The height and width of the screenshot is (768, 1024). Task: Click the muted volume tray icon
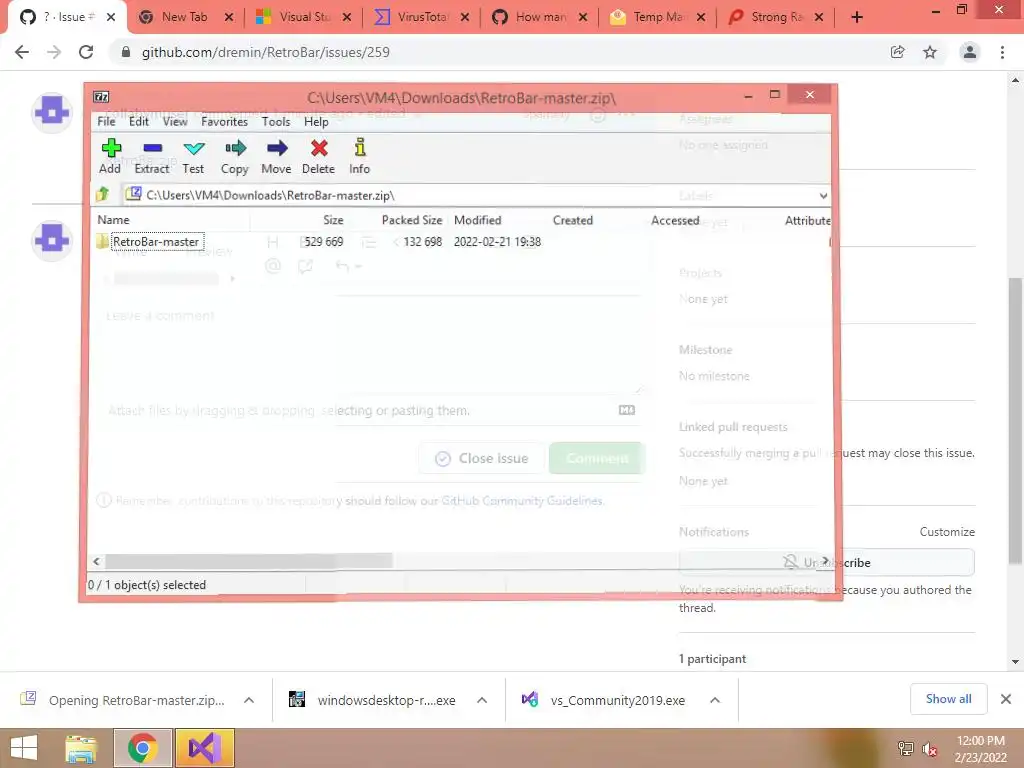point(930,749)
